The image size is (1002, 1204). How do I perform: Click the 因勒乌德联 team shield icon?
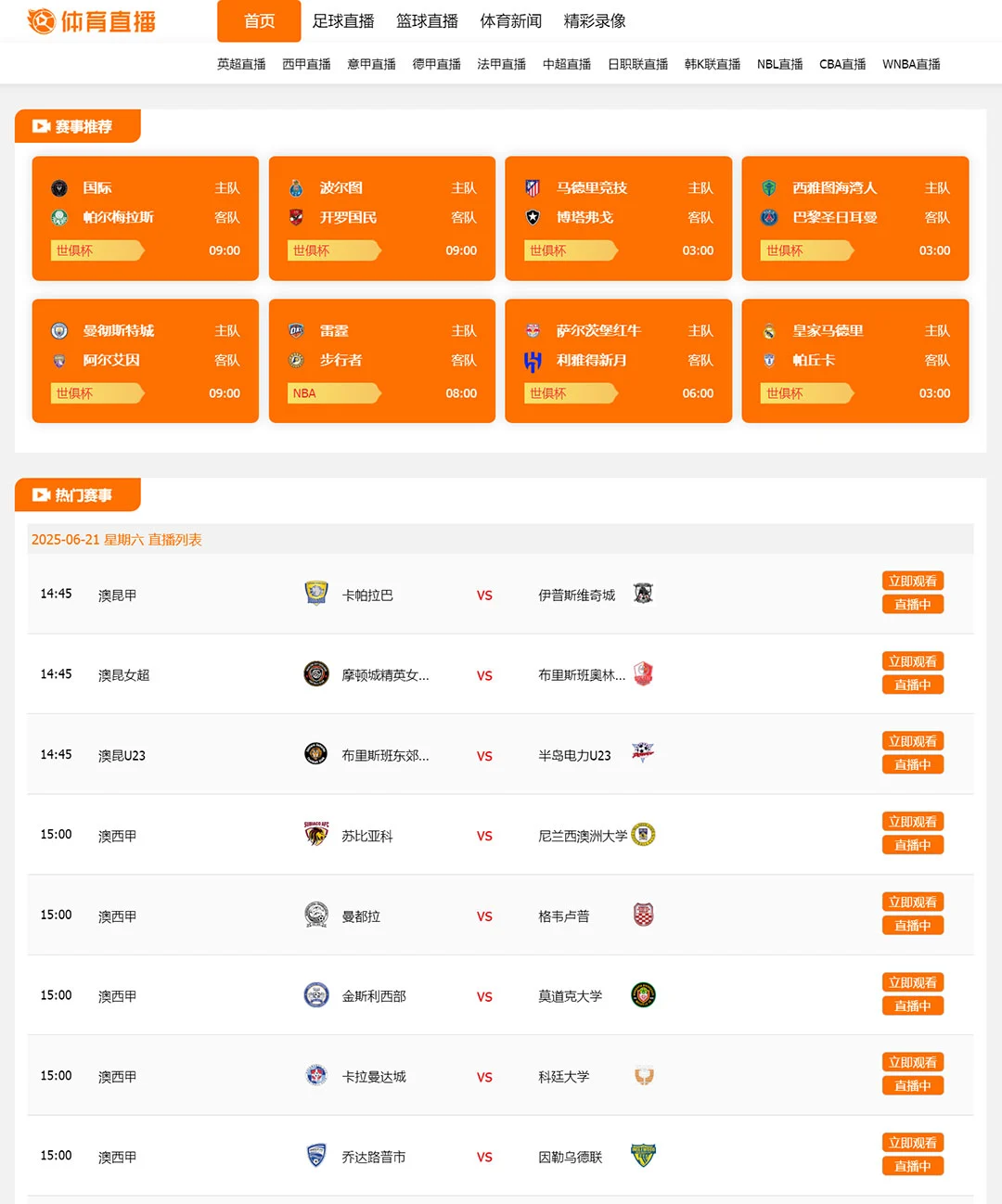click(x=643, y=1156)
